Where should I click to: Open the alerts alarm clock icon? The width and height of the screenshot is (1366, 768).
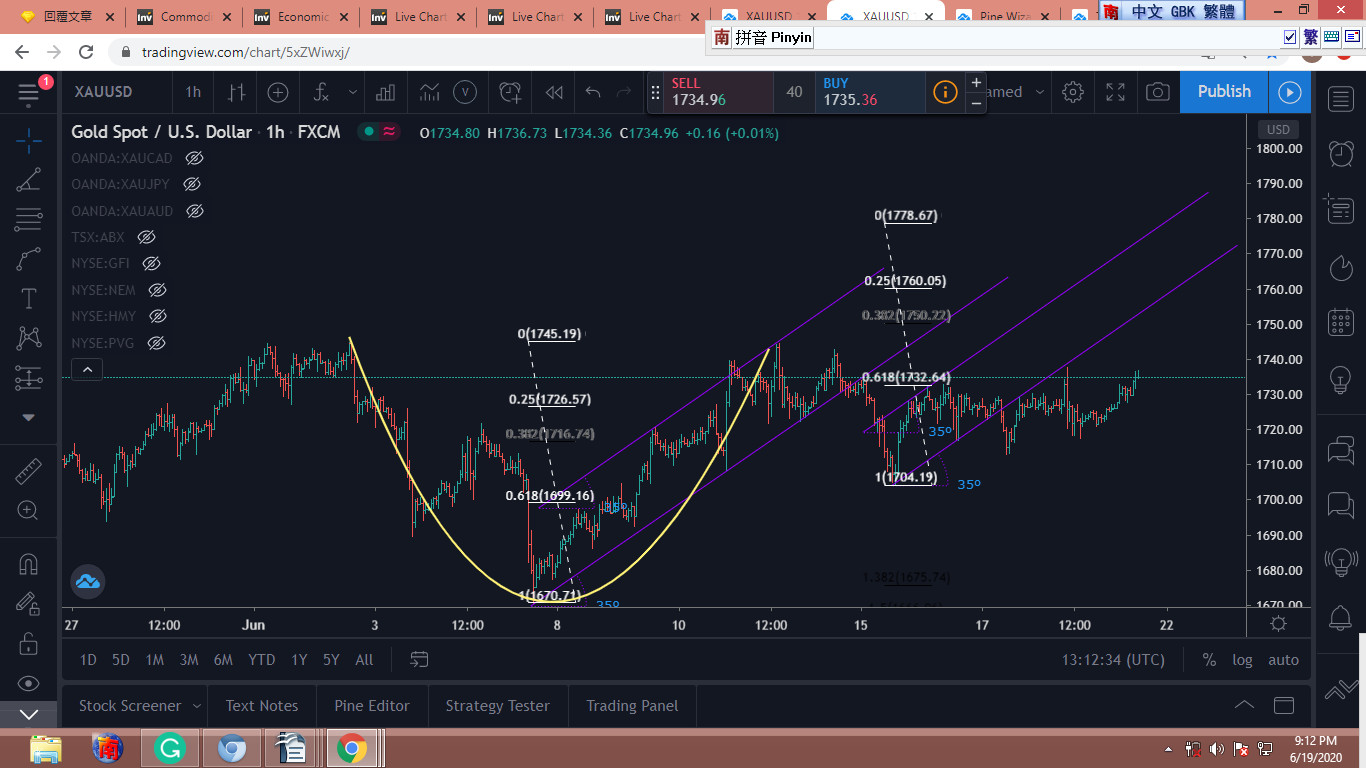pyautogui.click(x=1341, y=152)
